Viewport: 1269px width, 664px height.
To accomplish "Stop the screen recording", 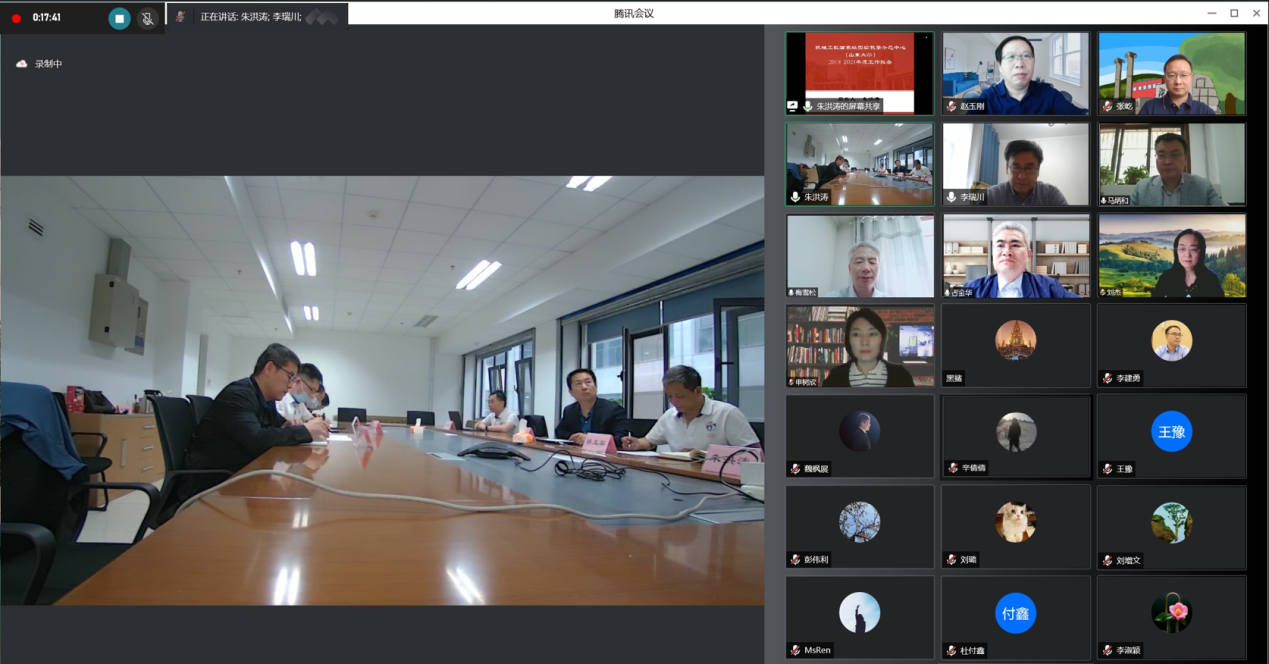I will [120, 18].
